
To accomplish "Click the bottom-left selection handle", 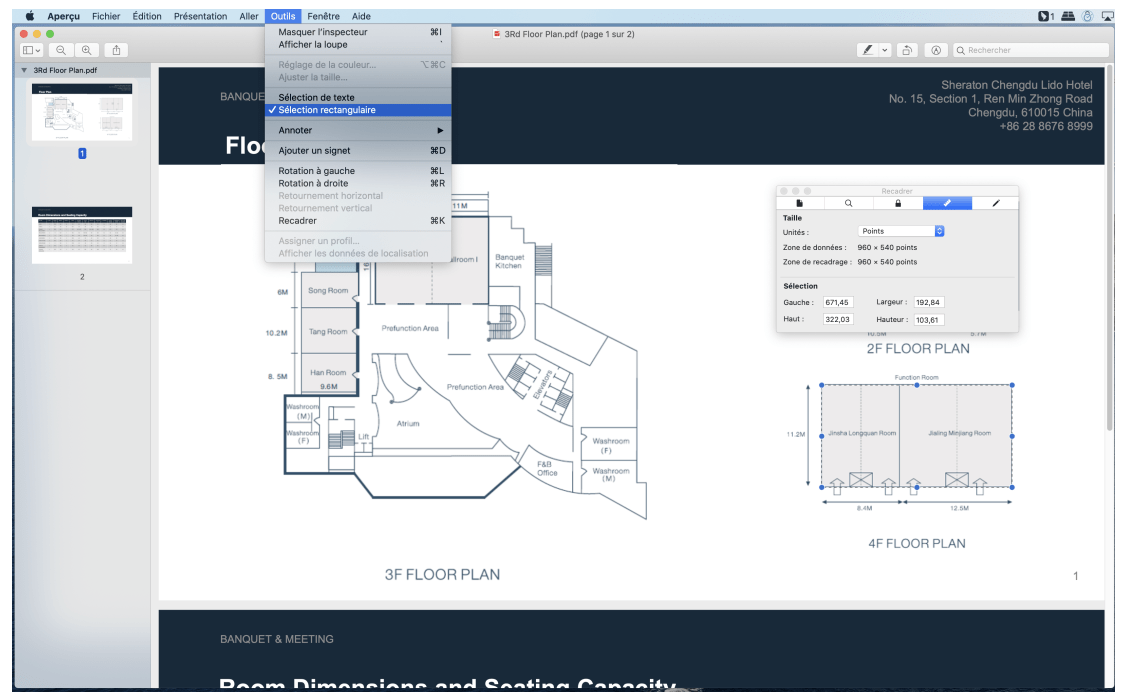I will (822, 487).
